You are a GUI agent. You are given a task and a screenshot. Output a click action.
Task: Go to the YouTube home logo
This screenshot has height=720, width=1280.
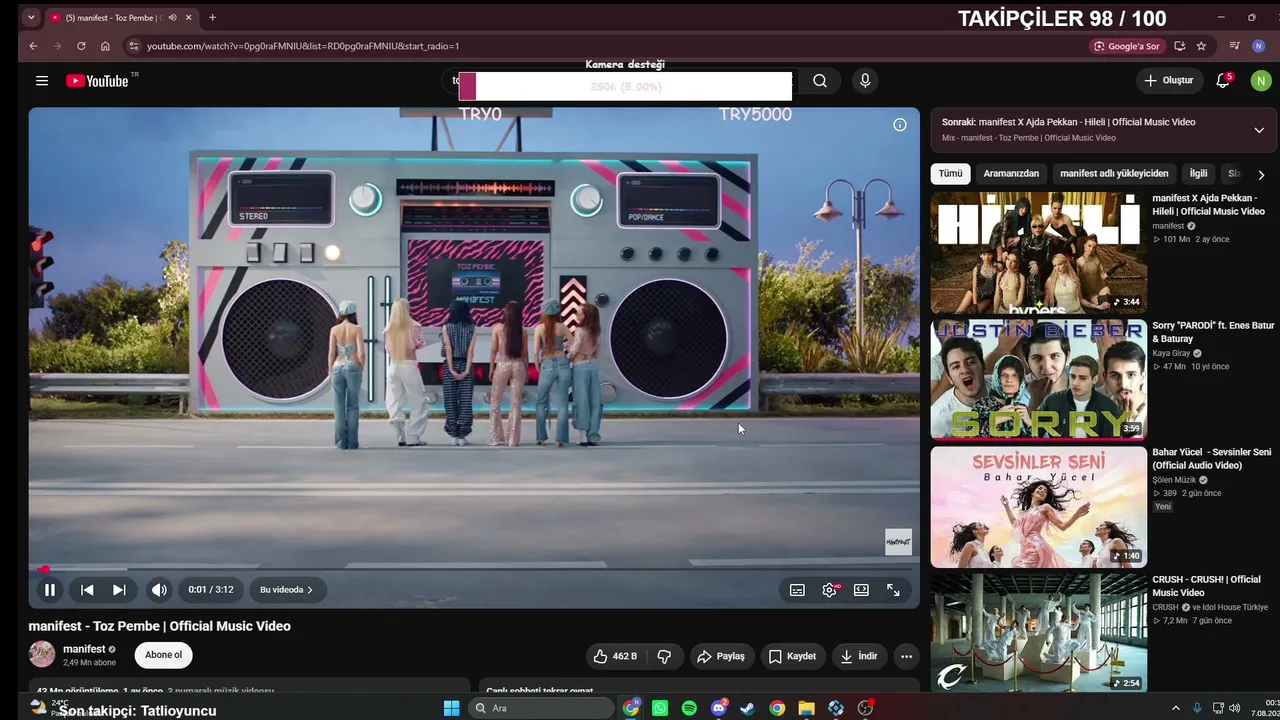coord(98,81)
